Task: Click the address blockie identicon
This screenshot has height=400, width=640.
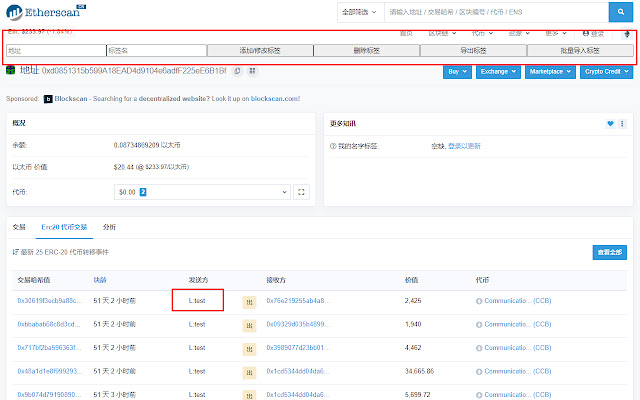Action: (x=11, y=70)
